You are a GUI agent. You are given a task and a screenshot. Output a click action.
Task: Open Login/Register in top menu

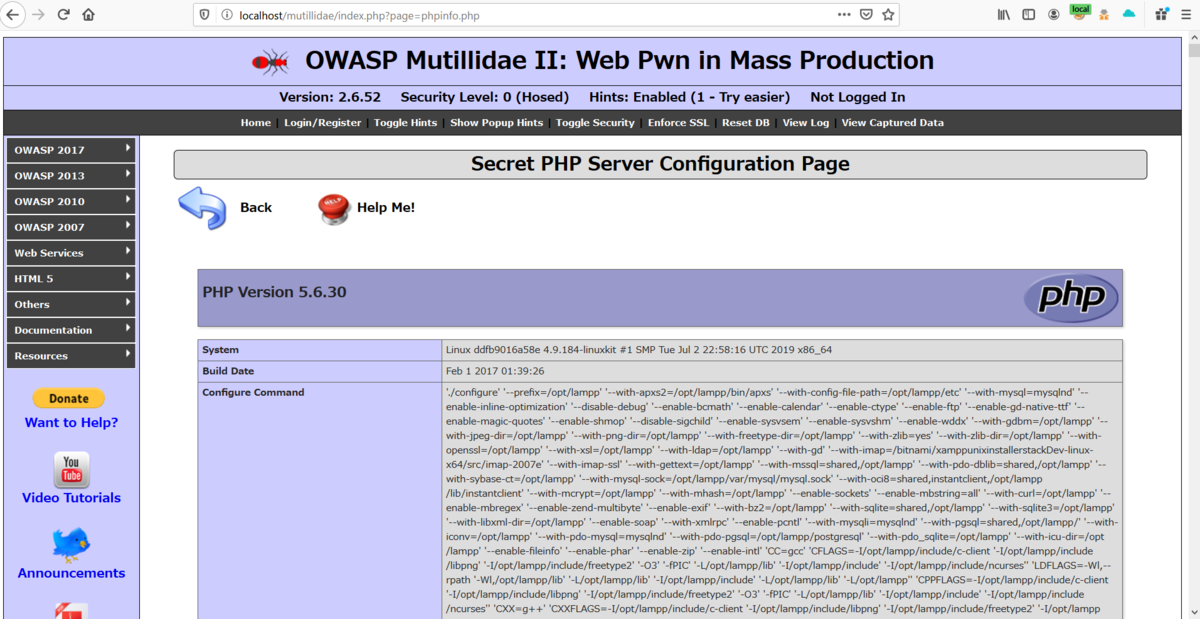[323, 123]
